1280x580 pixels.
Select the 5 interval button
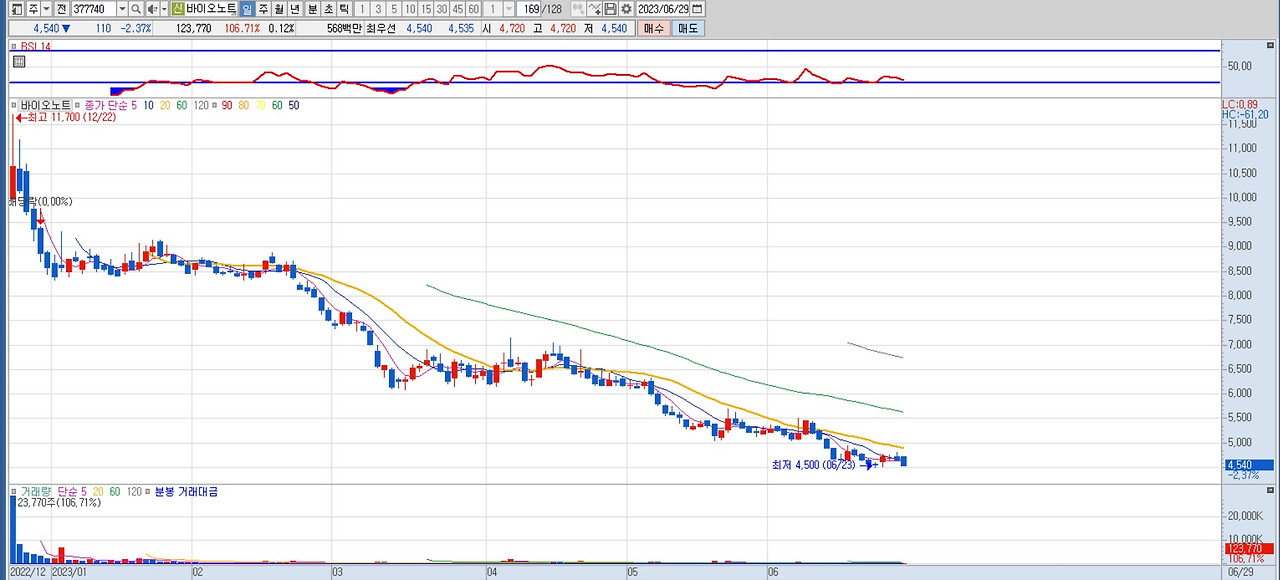[x=394, y=9]
